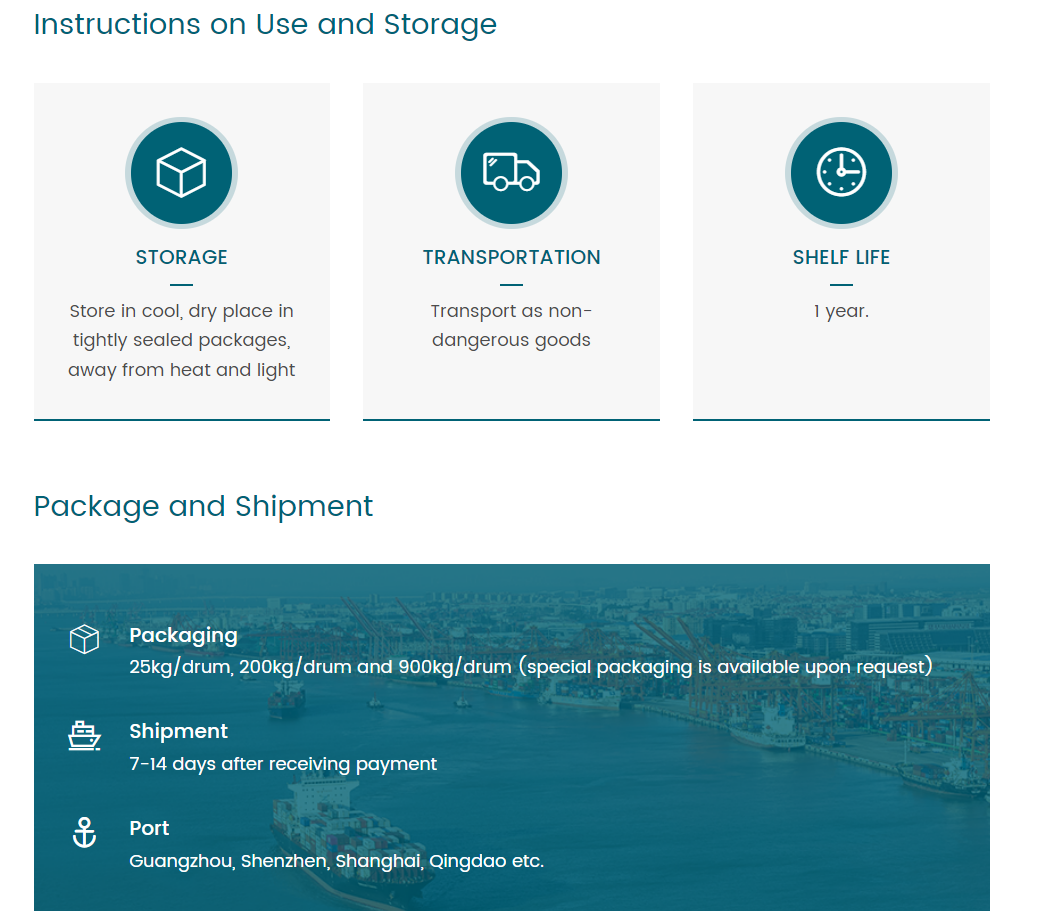Click the 1 year shelf life text

coord(841,311)
